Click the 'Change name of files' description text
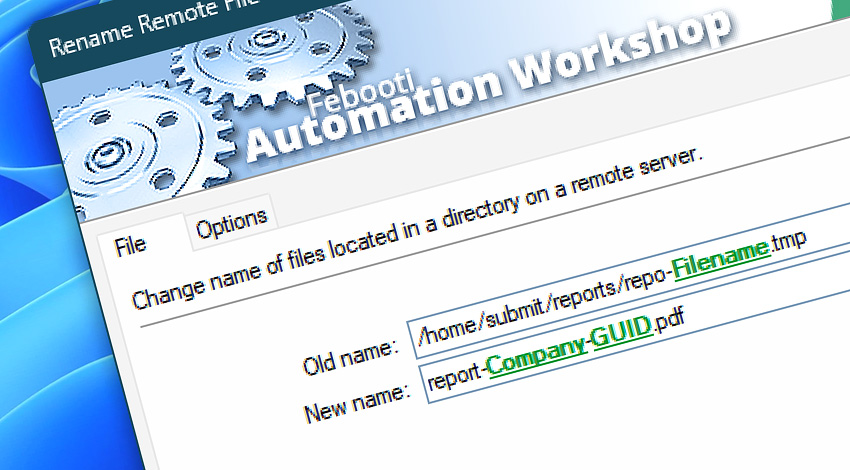The height and width of the screenshot is (470, 850). (417, 228)
